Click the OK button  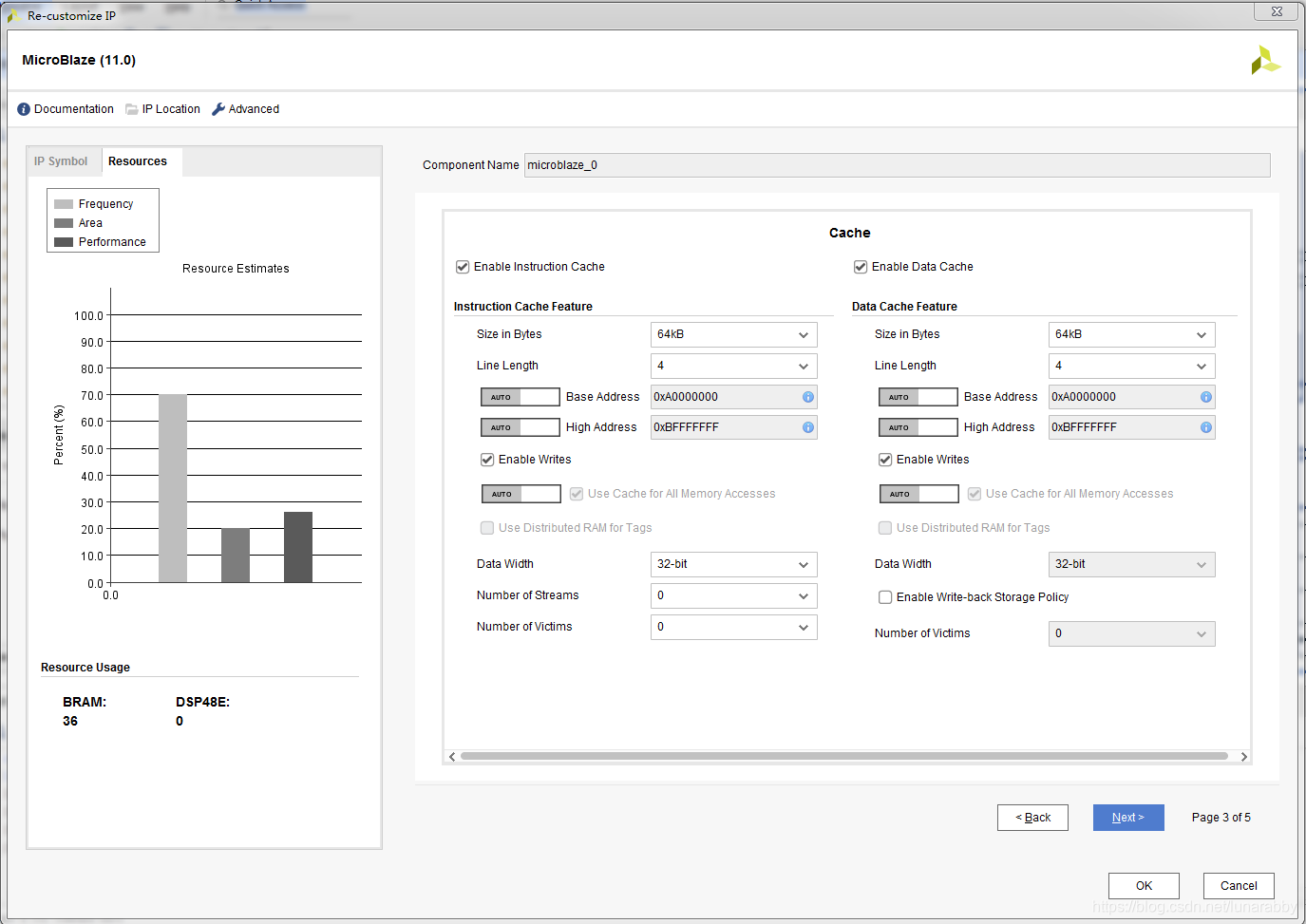coord(1144,886)
